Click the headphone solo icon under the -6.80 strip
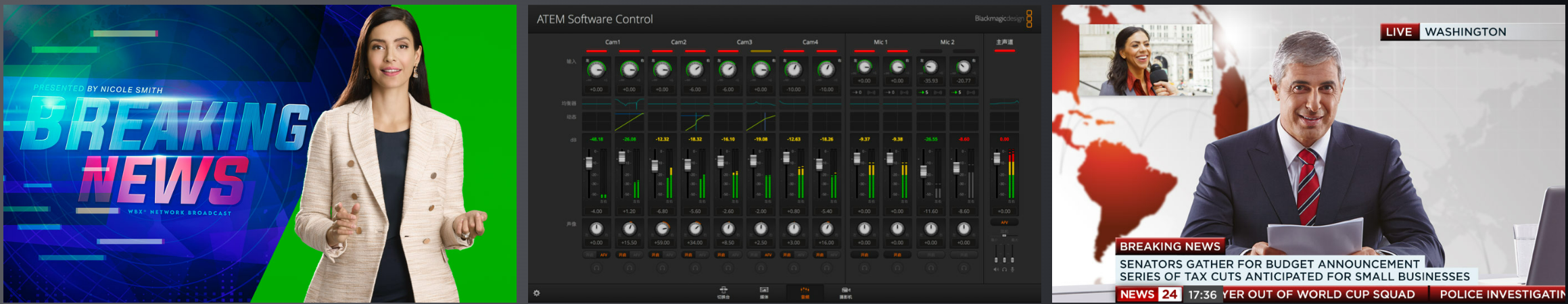The width and height of the screenshot is (1568, 304). pyautogui.click(x=662, y=268)
